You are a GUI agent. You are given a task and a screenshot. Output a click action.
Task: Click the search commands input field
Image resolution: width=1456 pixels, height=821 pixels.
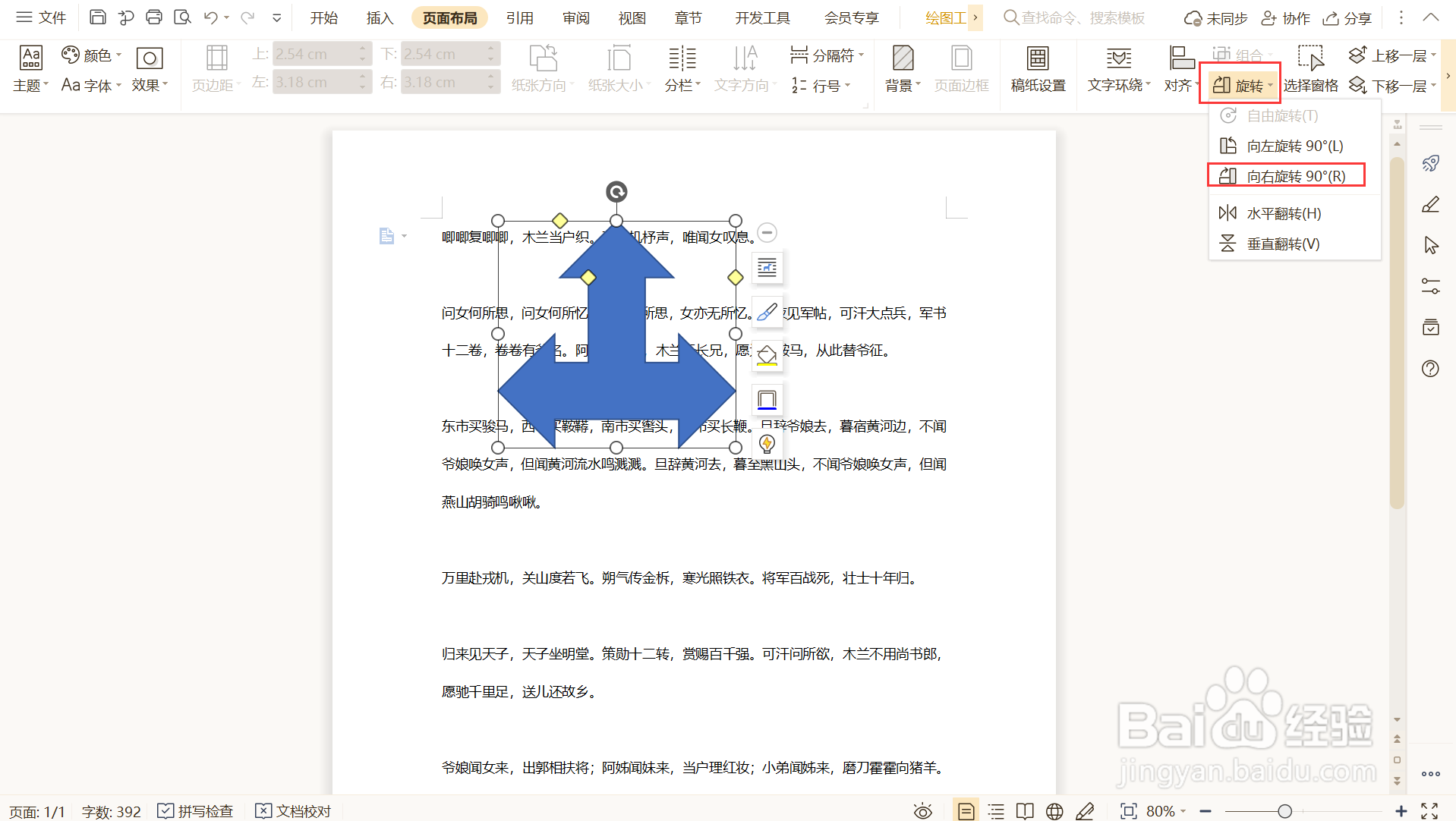point(1083,17)
